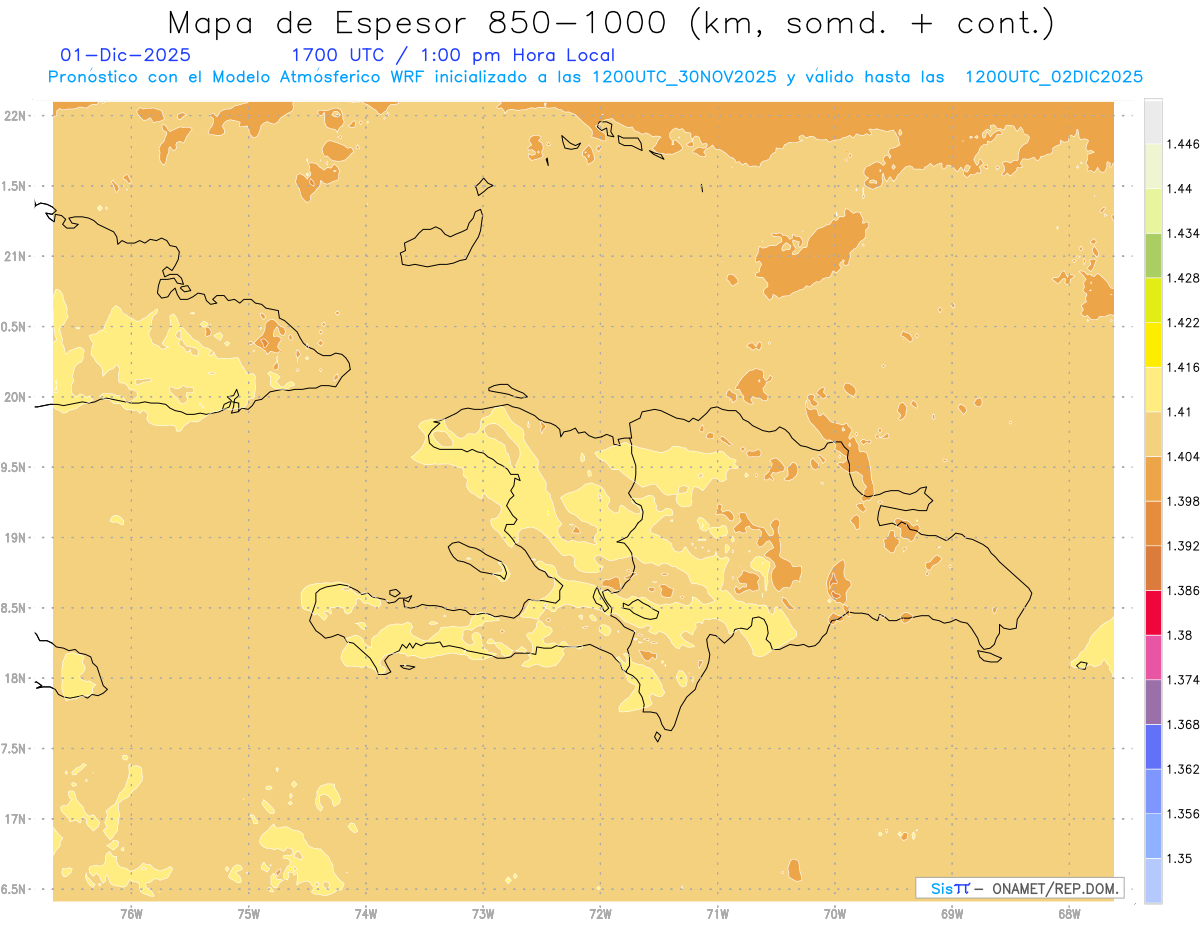Click the longitude label '73W'
This screenshot has height=927, width=1200.
point(483,914)
